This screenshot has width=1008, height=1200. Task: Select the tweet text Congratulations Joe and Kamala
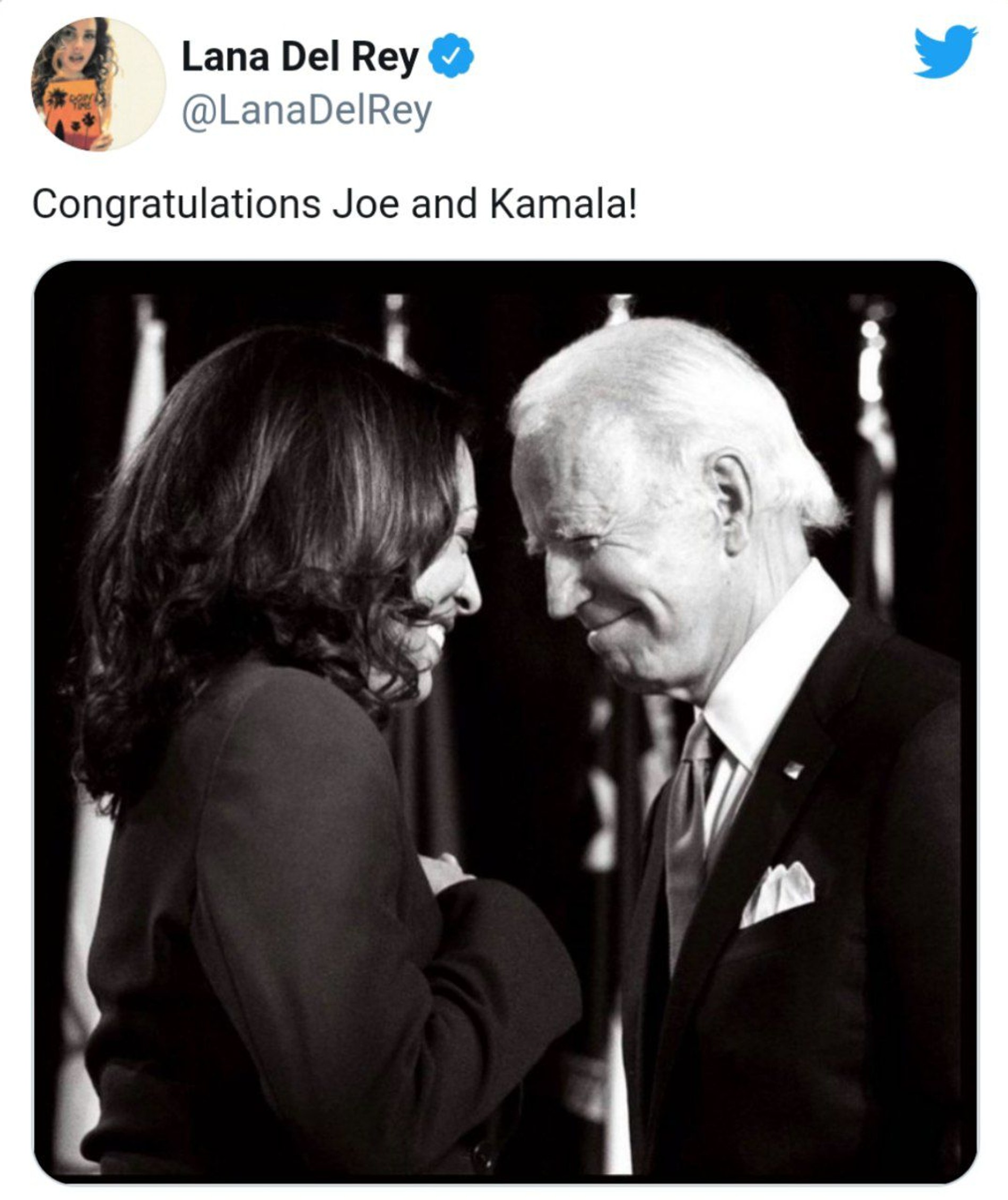334,204
